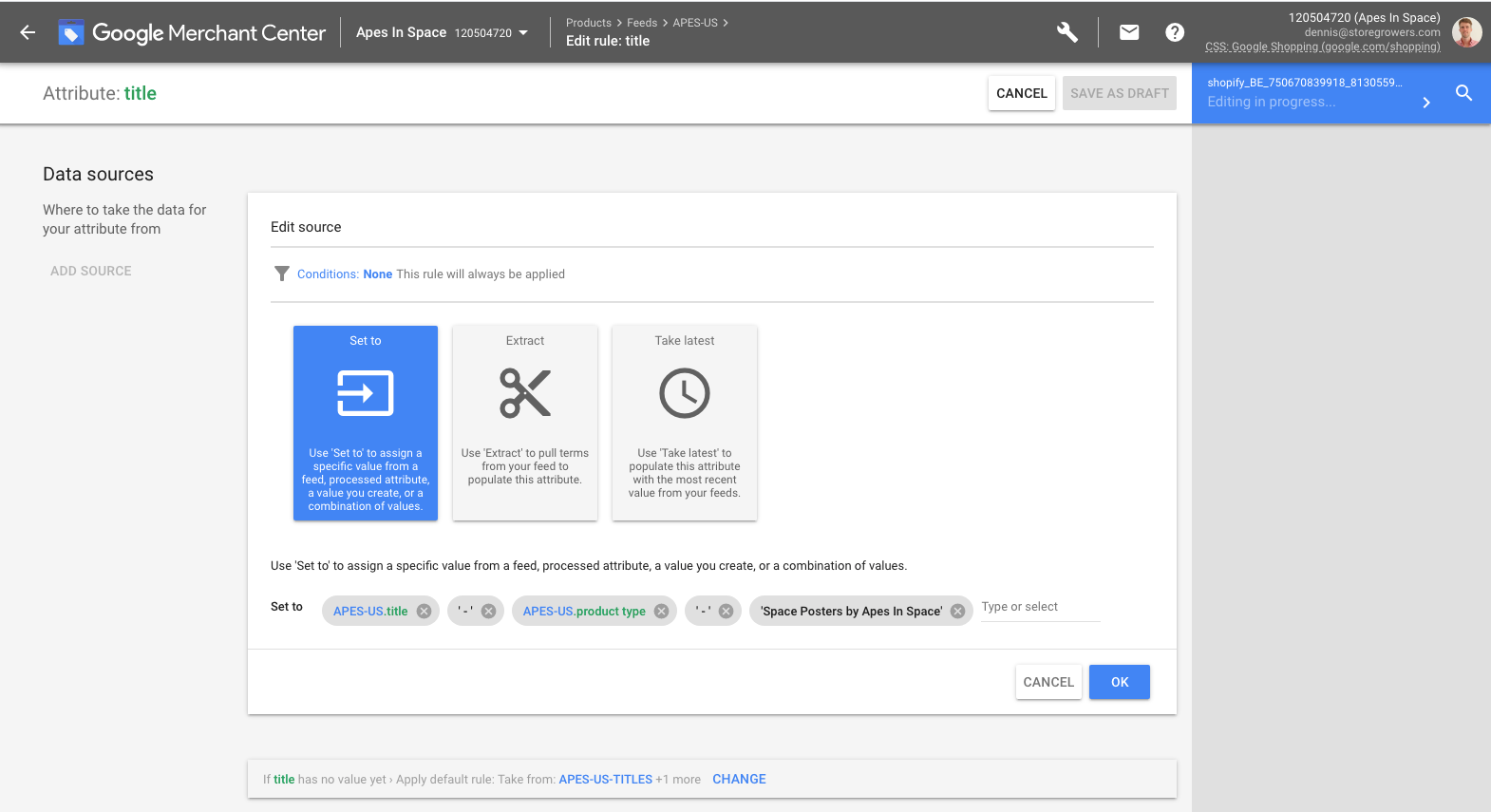Click the APES-US.product type chip label
The height and width of the screenshot is (812, 1491).
[x=584, y=611]
